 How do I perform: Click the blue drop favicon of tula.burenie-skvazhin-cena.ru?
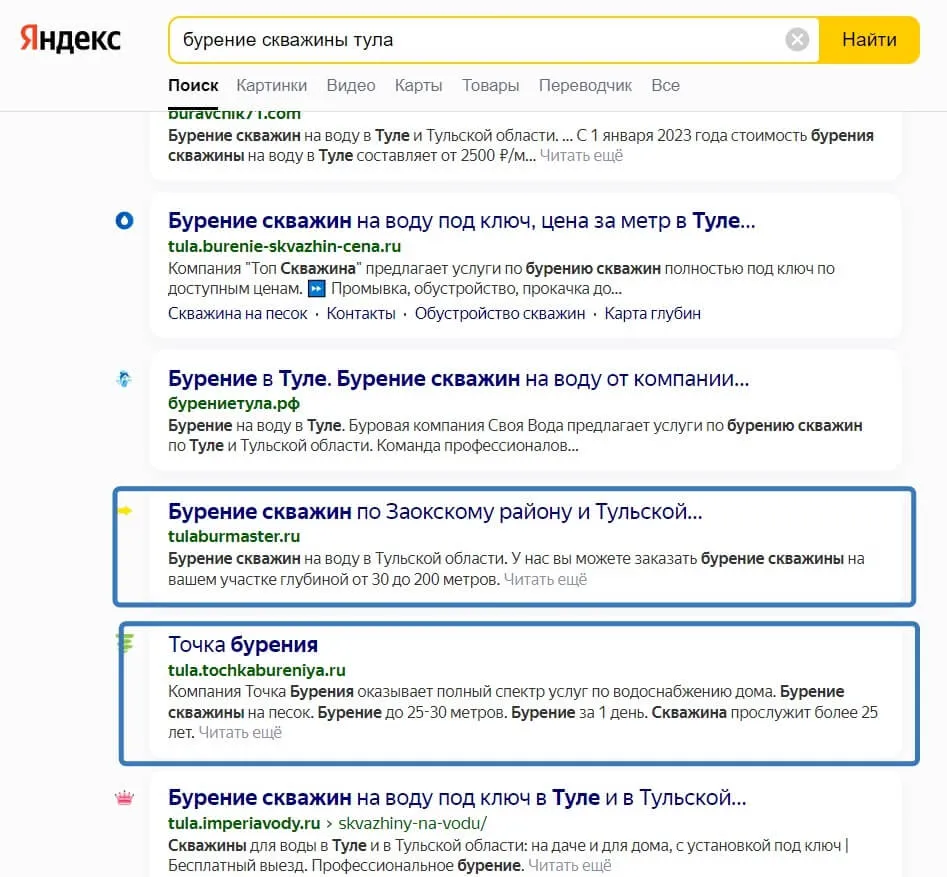(x=124, y=222)
